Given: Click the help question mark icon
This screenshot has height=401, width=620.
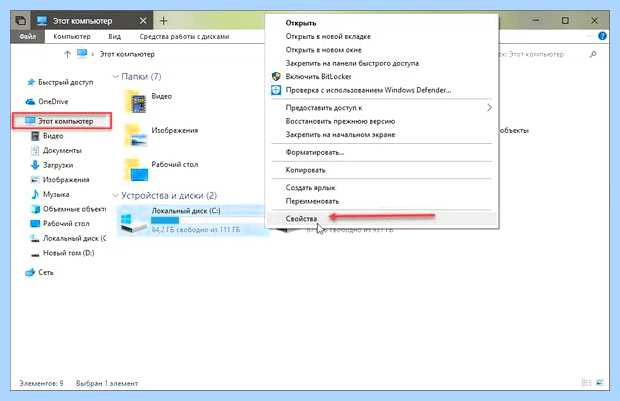Looking at the screenshot, I should [602, 36].
